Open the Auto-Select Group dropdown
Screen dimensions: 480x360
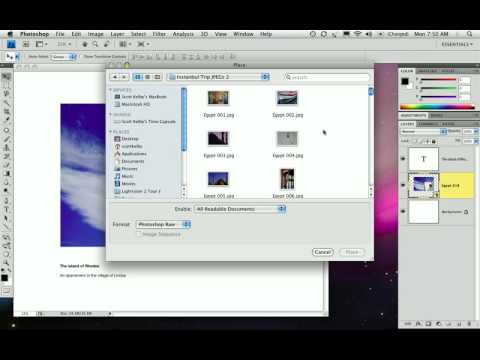tap(63, 57)
